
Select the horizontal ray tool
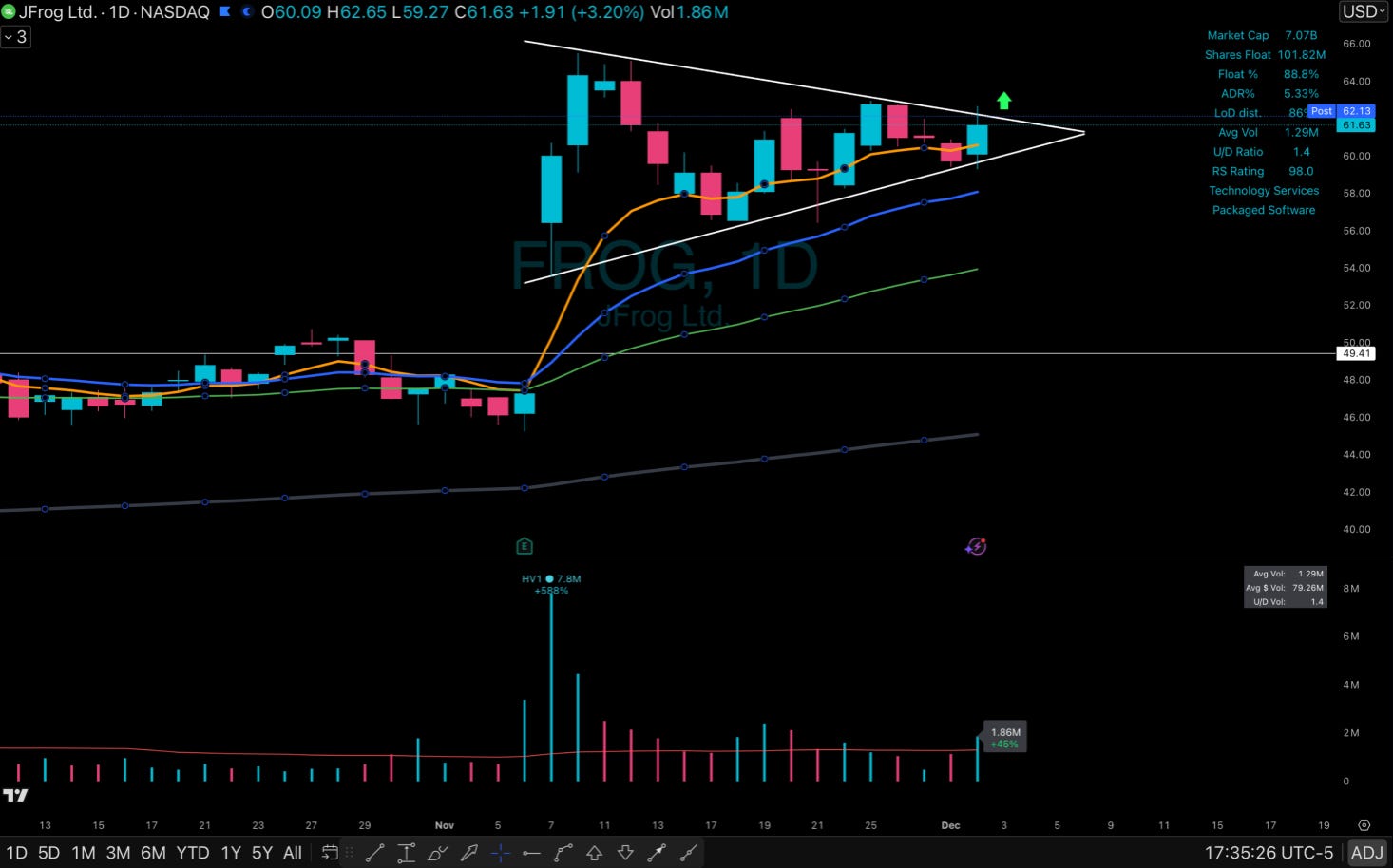pyautogui.click(x=531, y=853)
